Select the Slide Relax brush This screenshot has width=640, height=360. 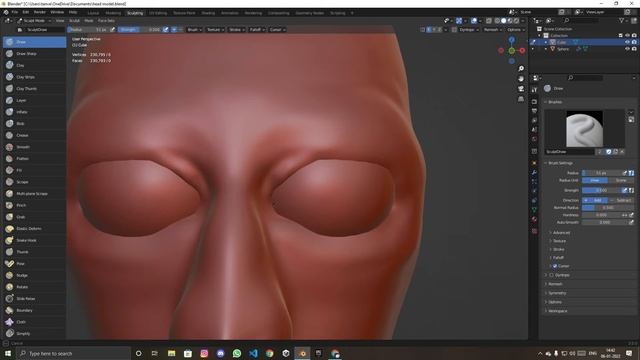[34, 299]
